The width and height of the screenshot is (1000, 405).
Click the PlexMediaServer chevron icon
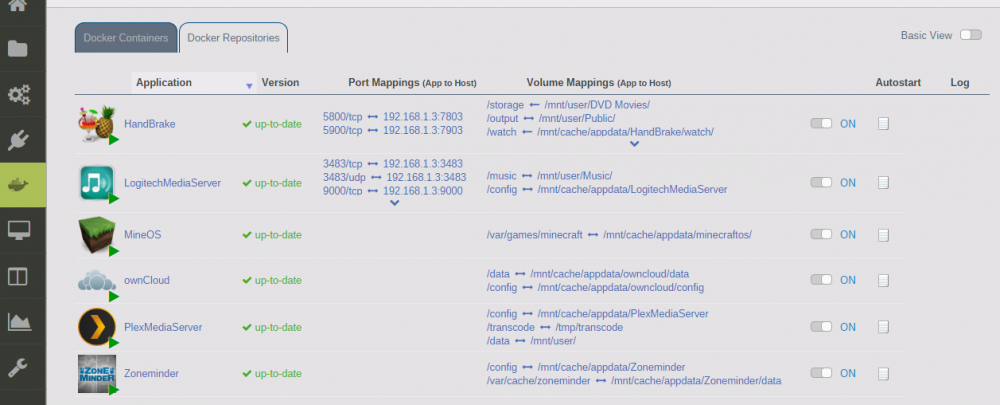pos(96,327)
